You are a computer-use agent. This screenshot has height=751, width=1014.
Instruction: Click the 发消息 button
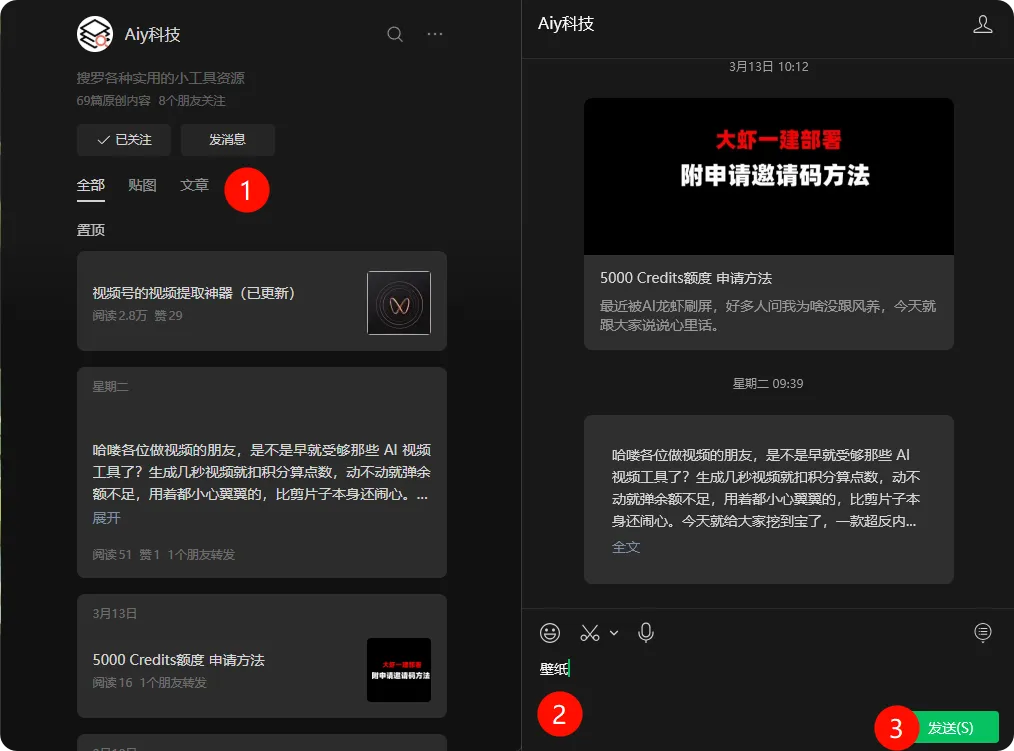coord(228,140)
